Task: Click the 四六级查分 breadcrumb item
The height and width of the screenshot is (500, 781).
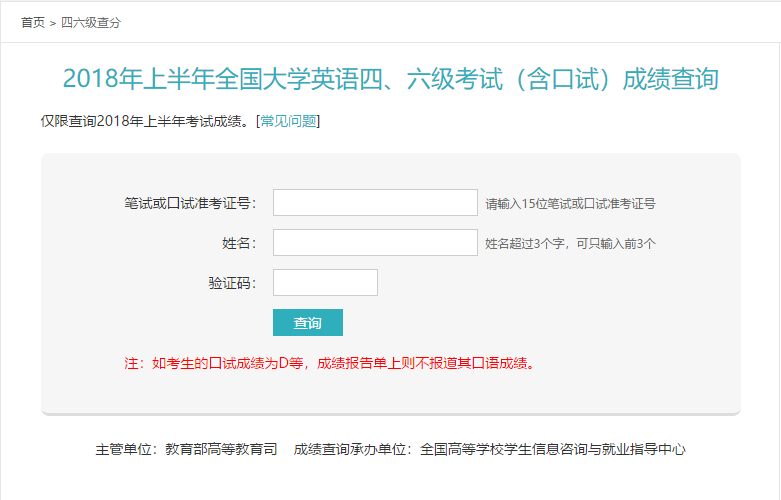Action: (x=90, y=22)
